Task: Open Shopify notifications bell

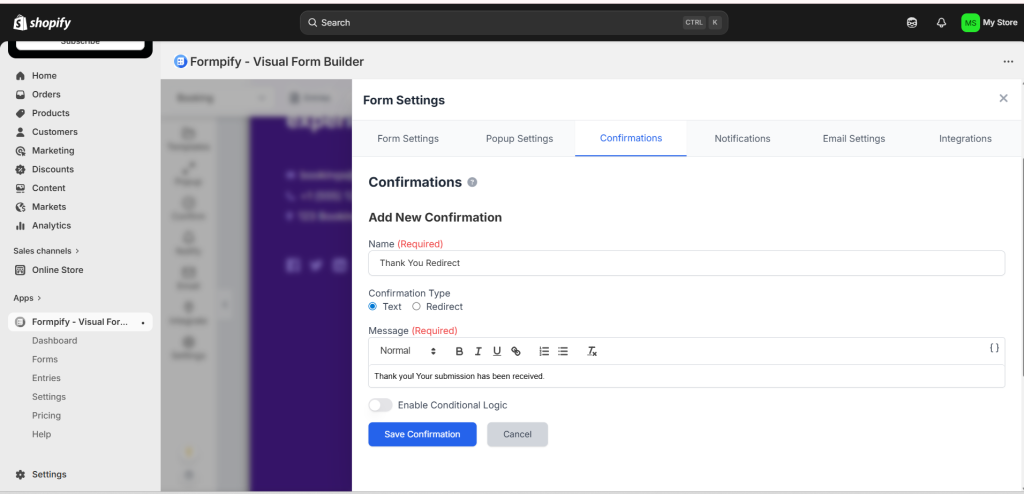Action: pyautogui.click(x=941, y=23)
